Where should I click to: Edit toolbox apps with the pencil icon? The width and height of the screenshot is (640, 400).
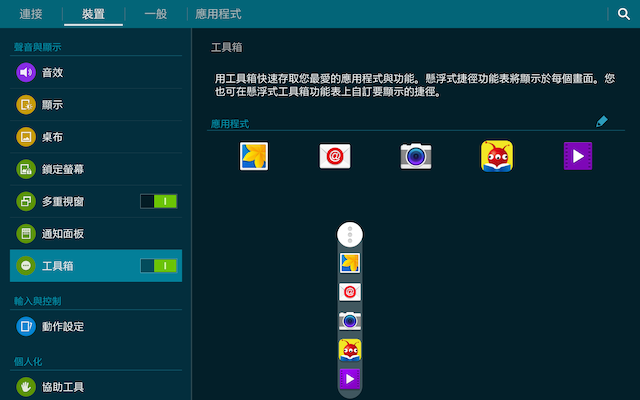point(602,121)
